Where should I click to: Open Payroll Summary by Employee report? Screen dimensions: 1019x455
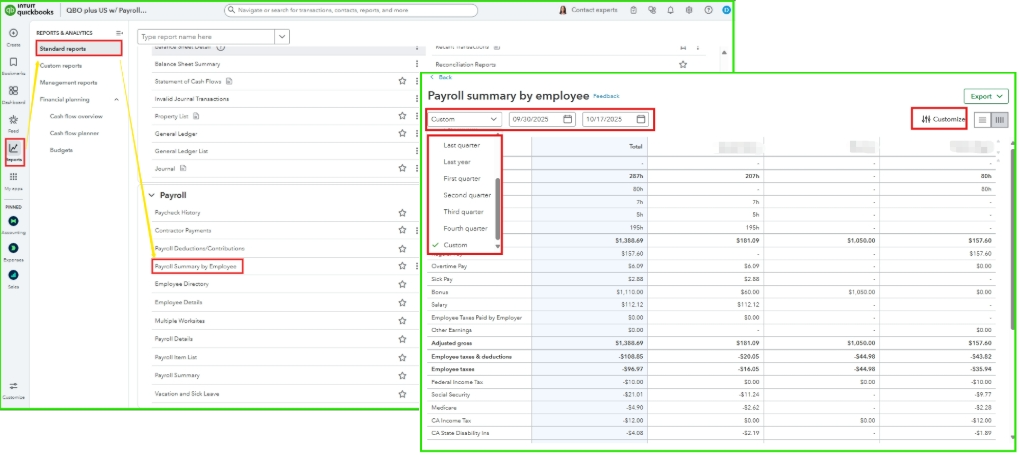196,266
